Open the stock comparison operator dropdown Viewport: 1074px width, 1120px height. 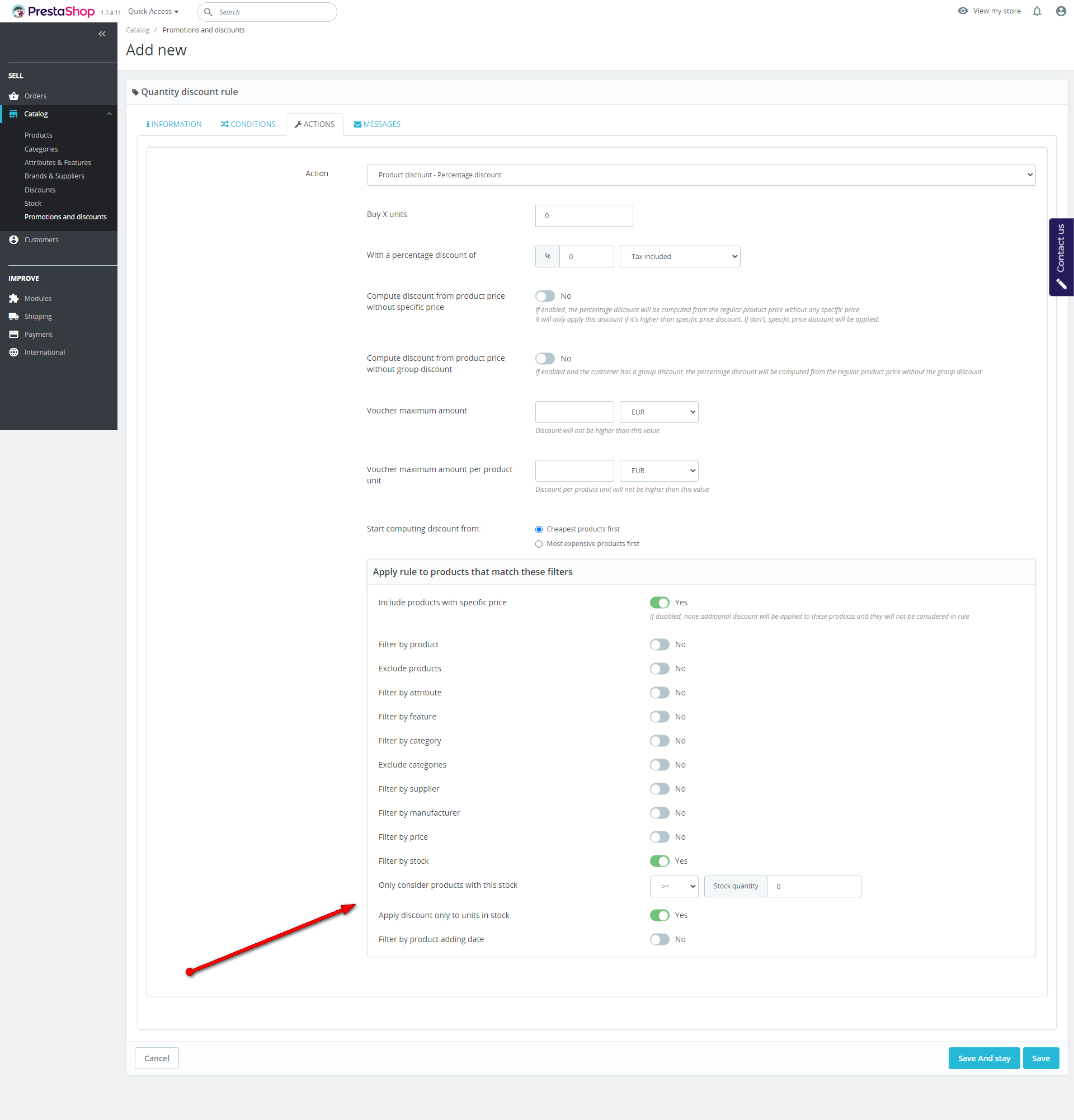pos(673,886)
